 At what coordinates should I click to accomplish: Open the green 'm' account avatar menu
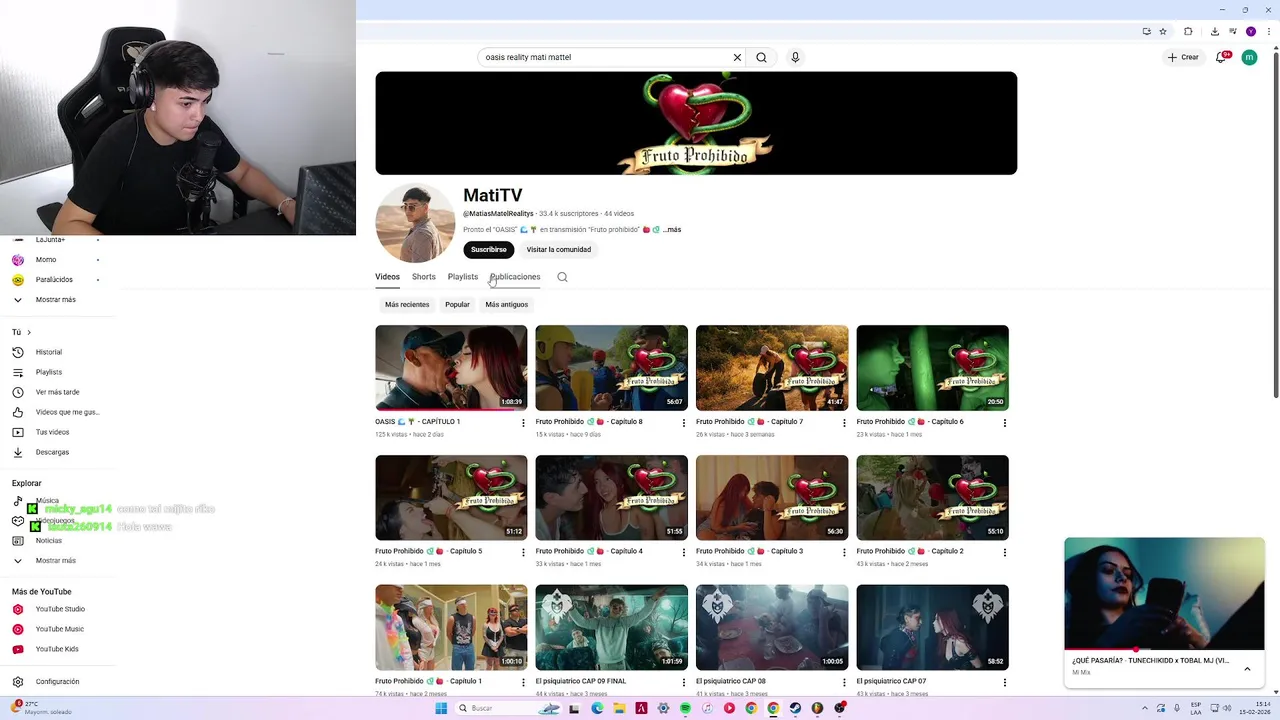(x=1249, y=57)
